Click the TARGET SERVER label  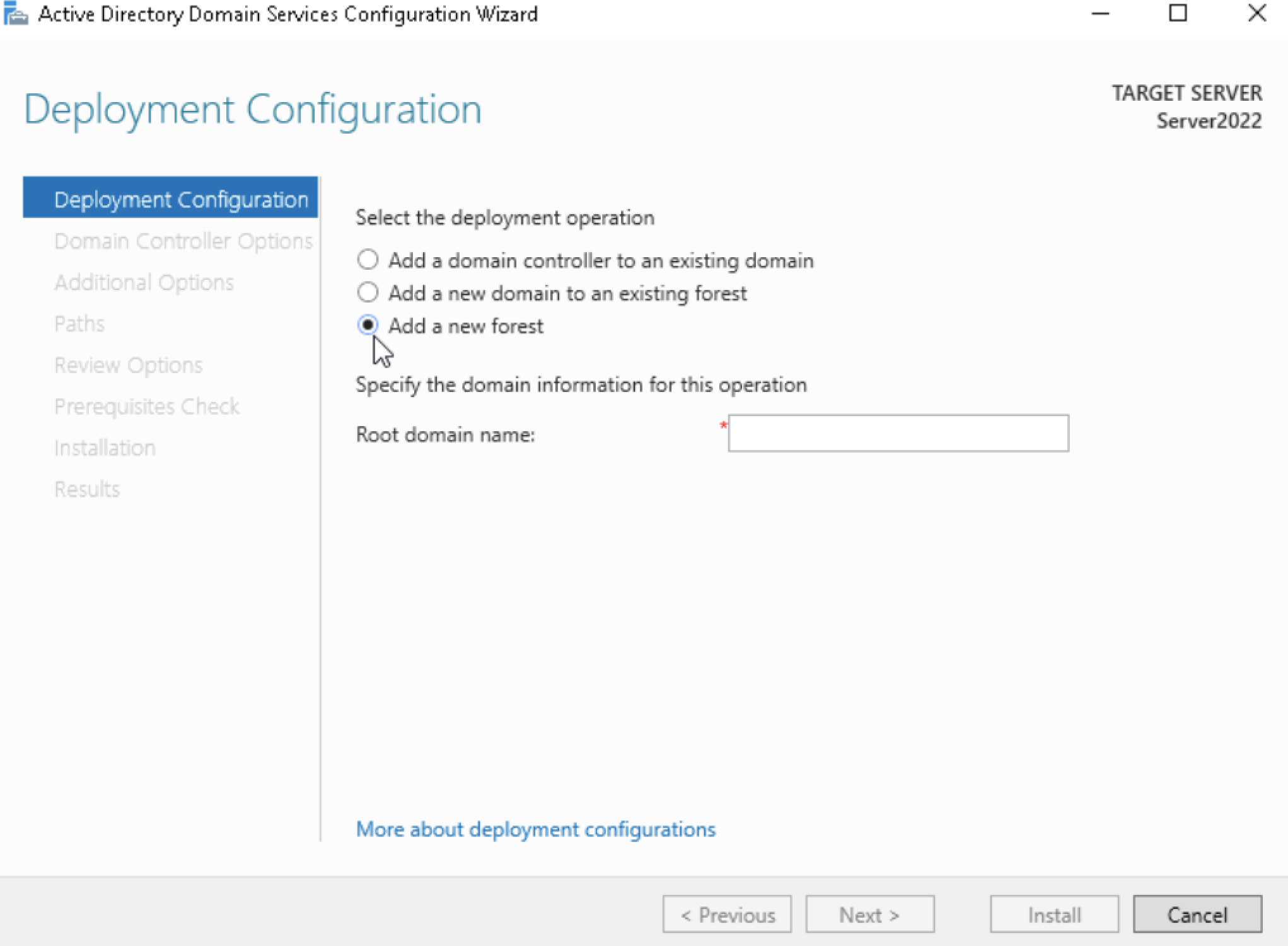tap(1186, 93)
